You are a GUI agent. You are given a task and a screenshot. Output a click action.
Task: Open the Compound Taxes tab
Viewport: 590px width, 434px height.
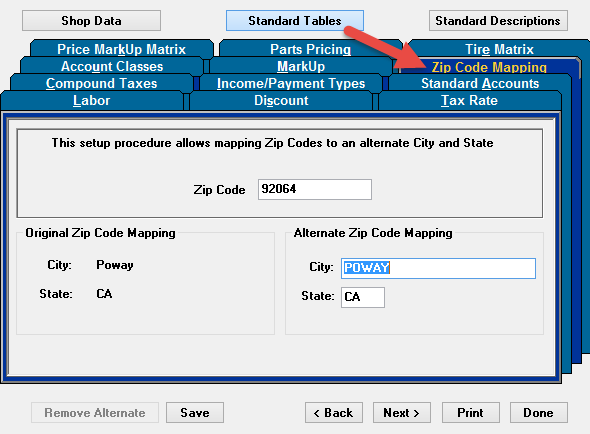(x=102, y=83)
